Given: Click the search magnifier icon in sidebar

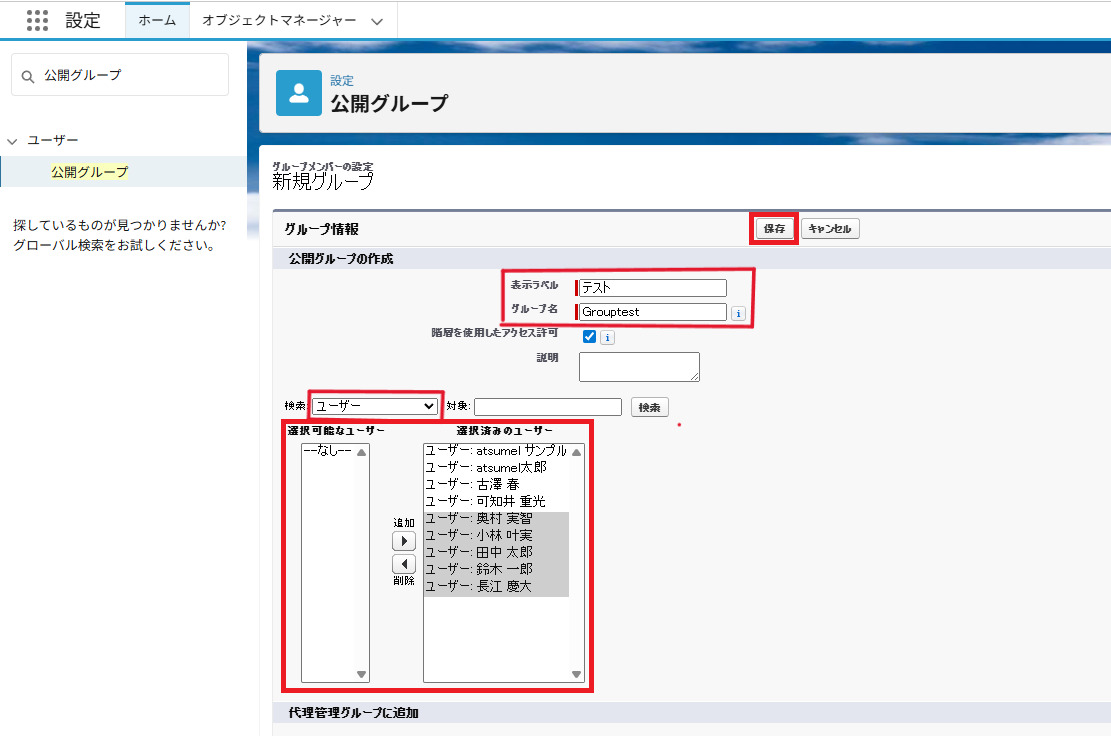Looking at the screenshot, I should [27, 76].
